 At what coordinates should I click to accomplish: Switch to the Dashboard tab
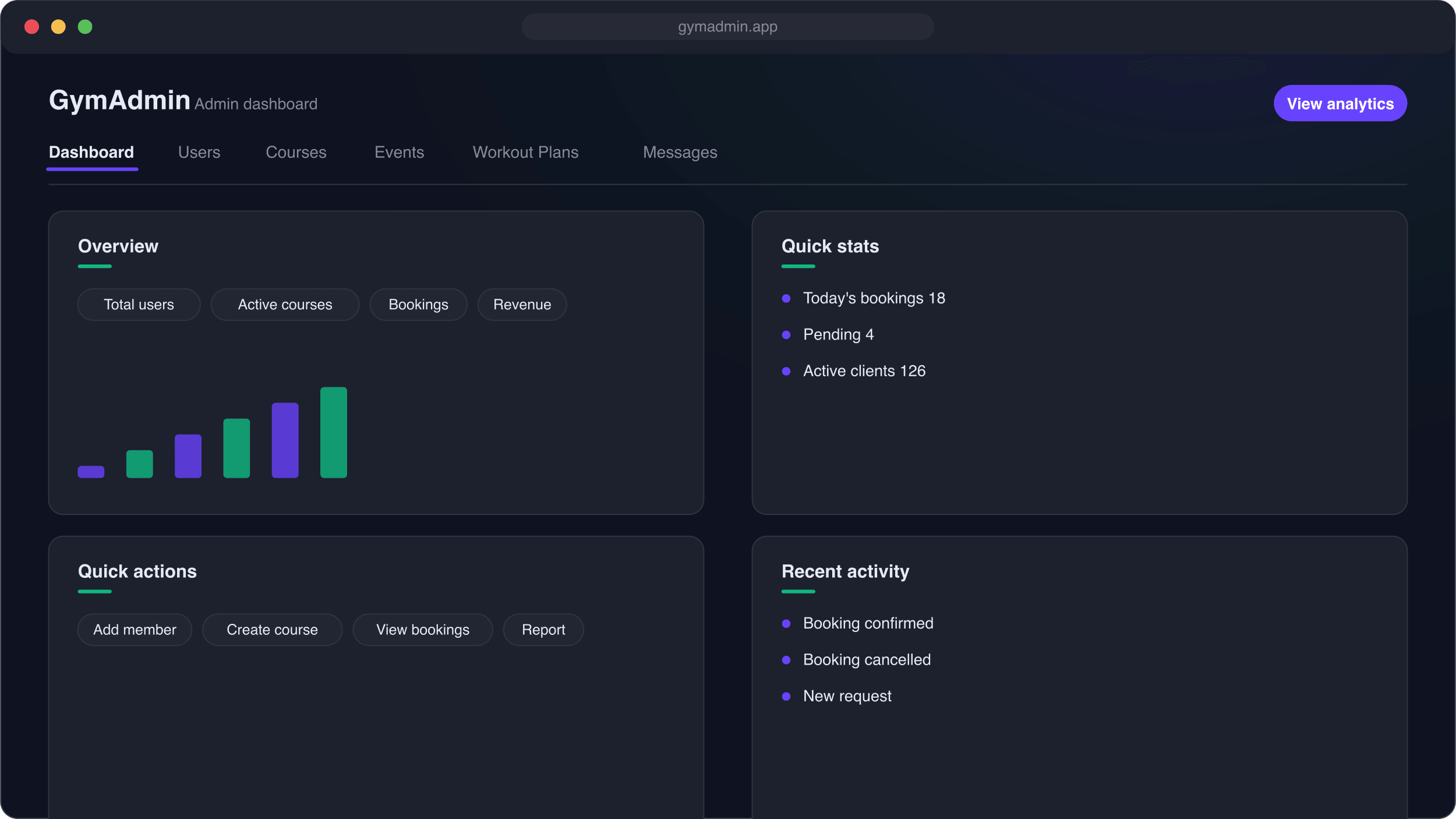point(91,153)
